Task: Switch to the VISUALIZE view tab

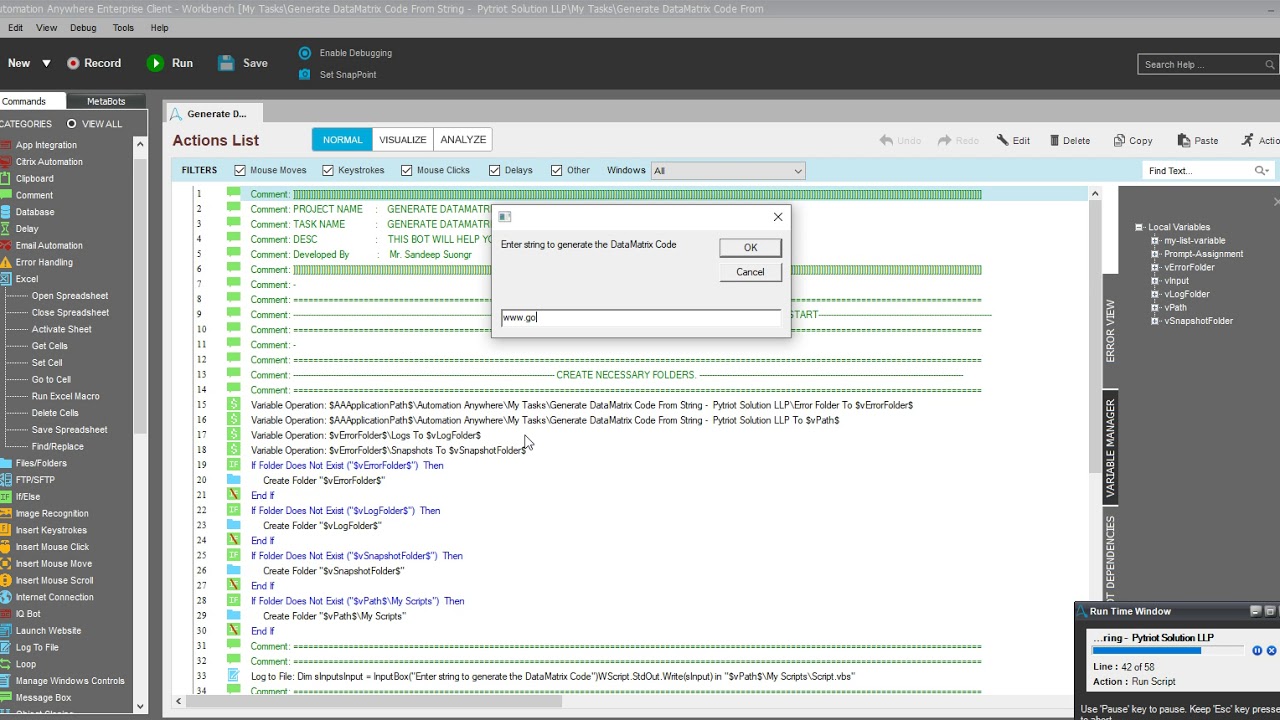Action: click(403, 140)
